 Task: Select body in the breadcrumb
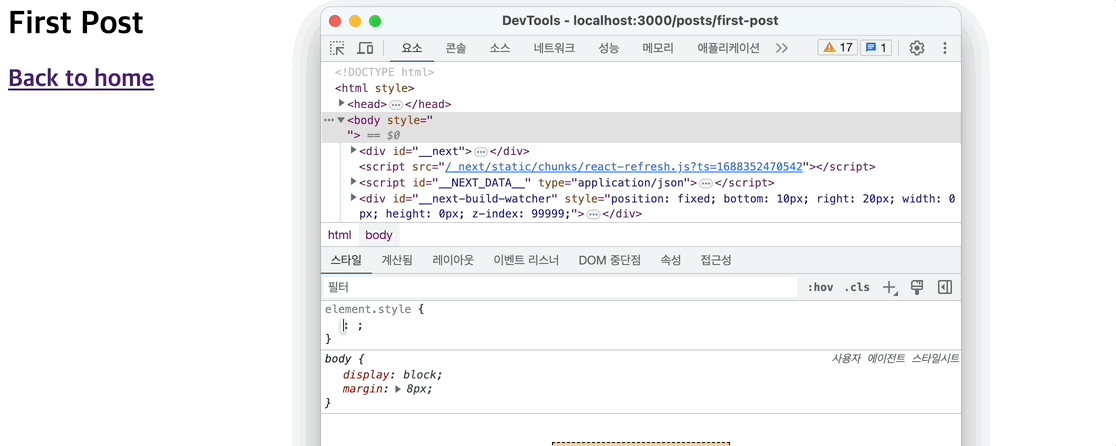379,235
